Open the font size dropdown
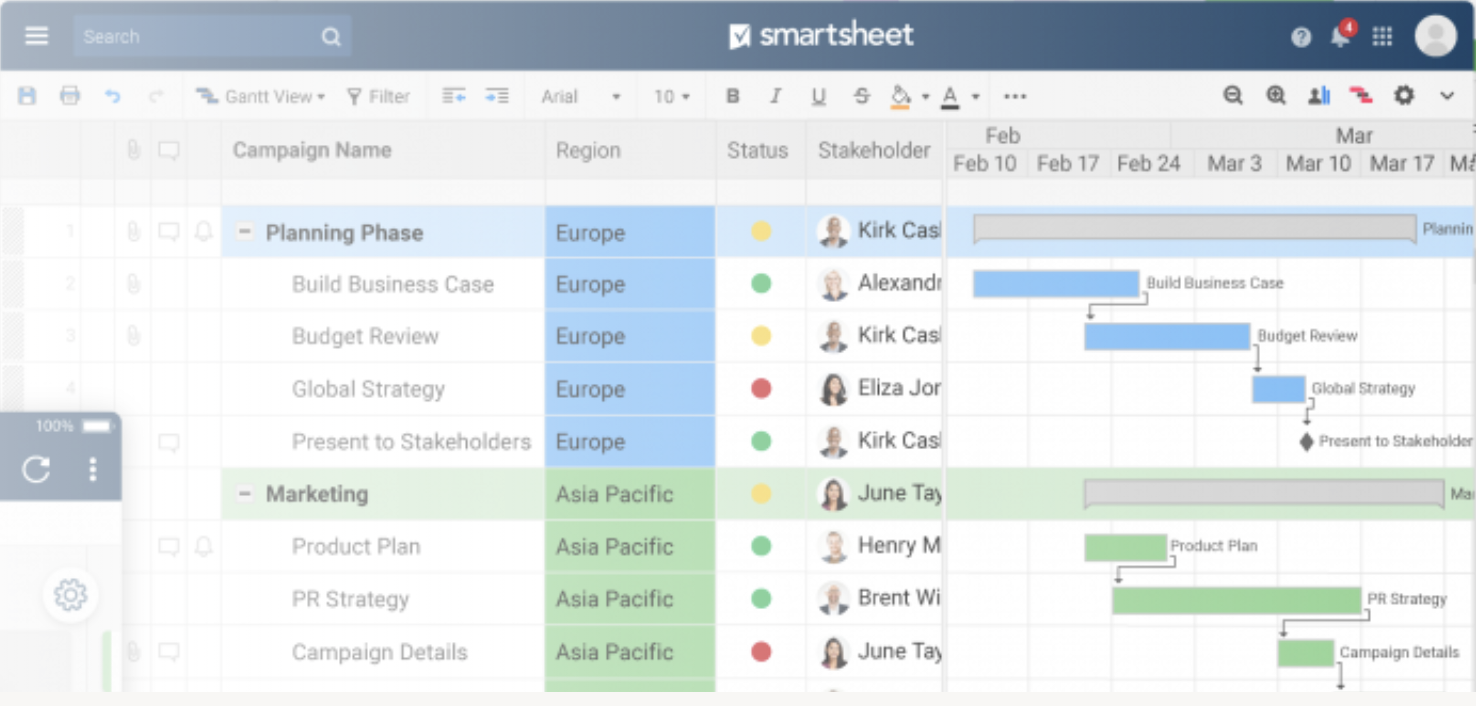This screenshot has height=706, width=1476. click(670, 96)
